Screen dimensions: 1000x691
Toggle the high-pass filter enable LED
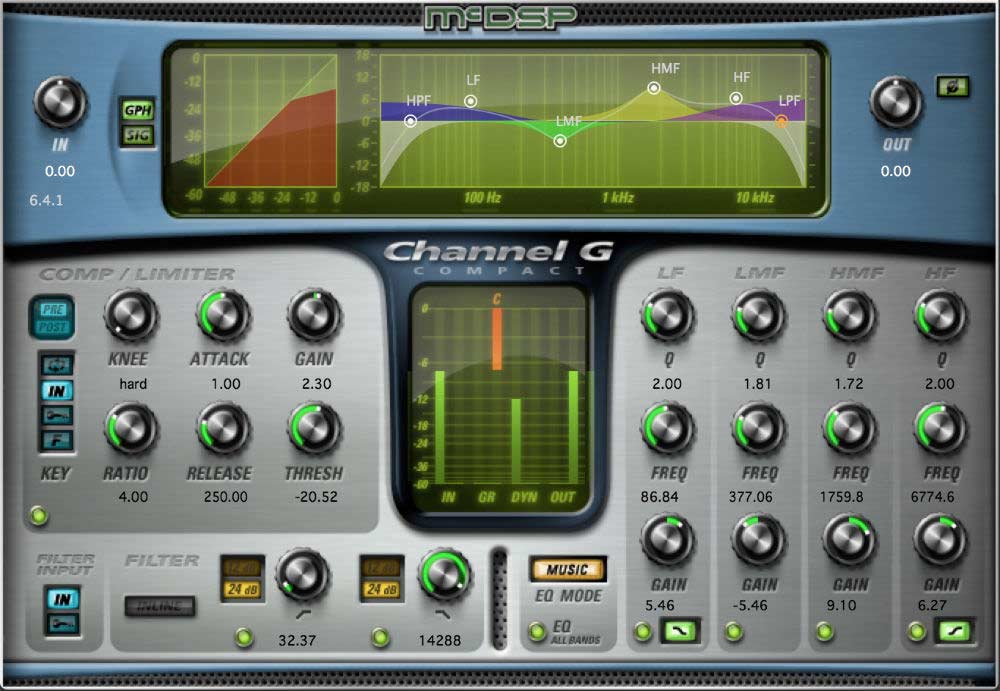[x=244, y=637]
